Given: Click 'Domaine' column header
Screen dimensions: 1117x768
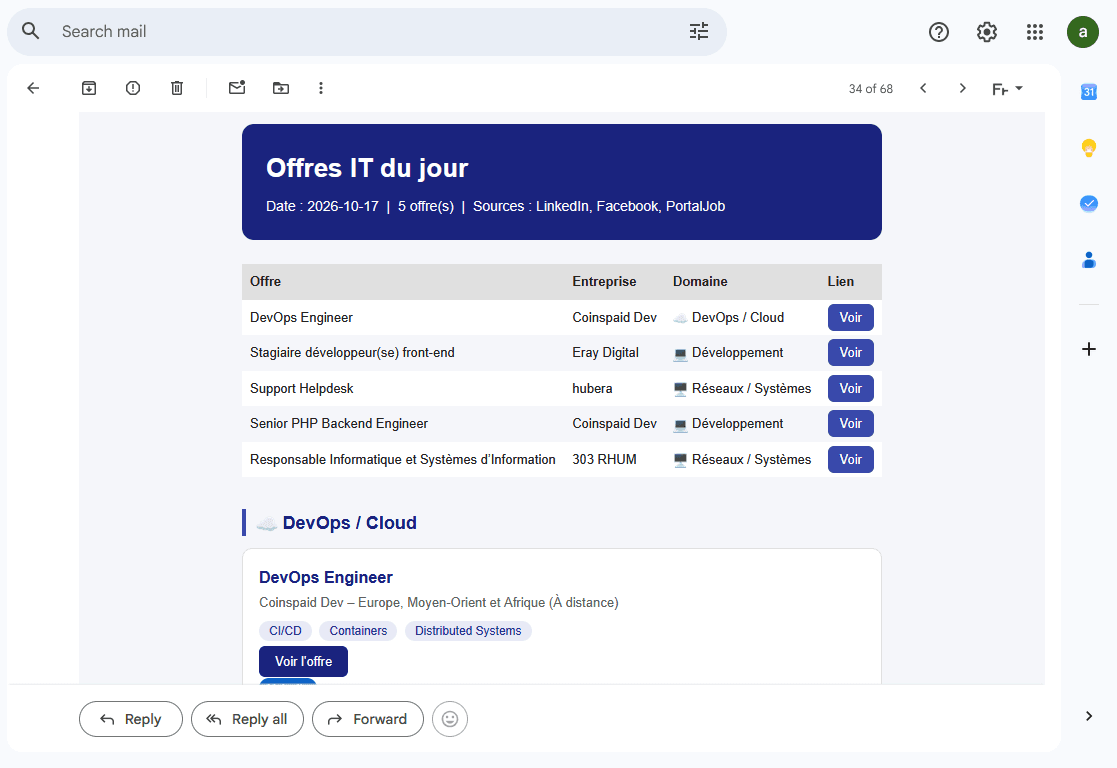Looking at the screenshot, I should 700,281.
